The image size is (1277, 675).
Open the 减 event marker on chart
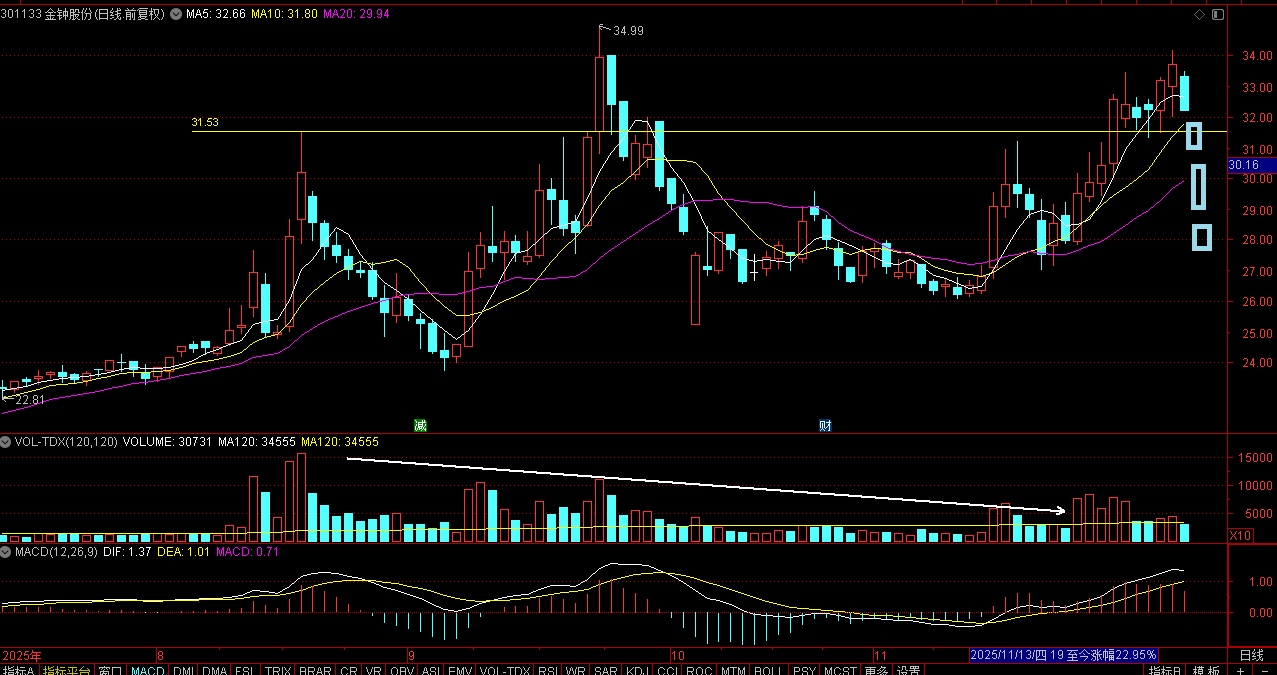tap(421, 425)
